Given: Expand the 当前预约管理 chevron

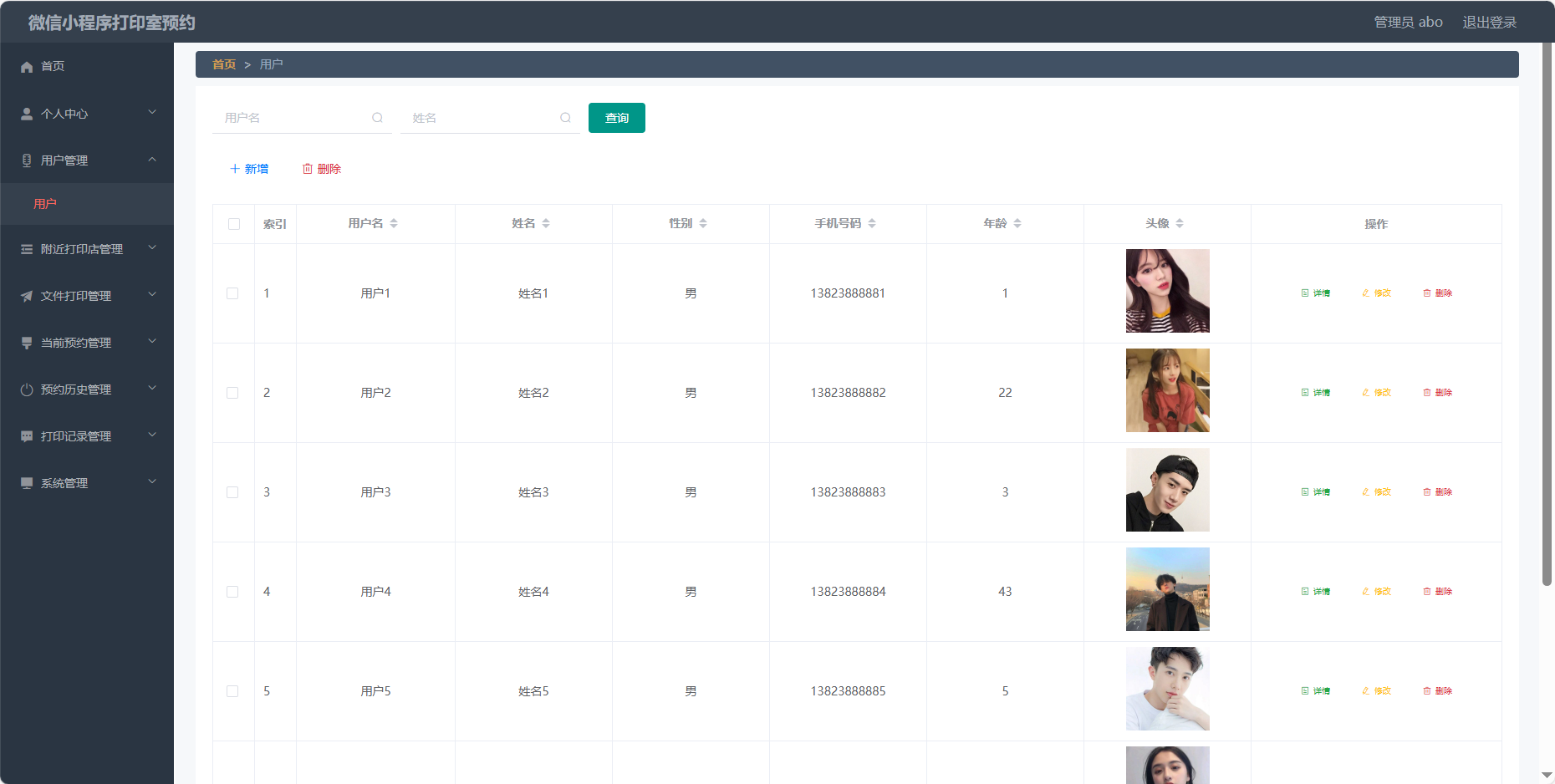Looking at the screenshot, I should pyautogui.click(x=152, y=341).
